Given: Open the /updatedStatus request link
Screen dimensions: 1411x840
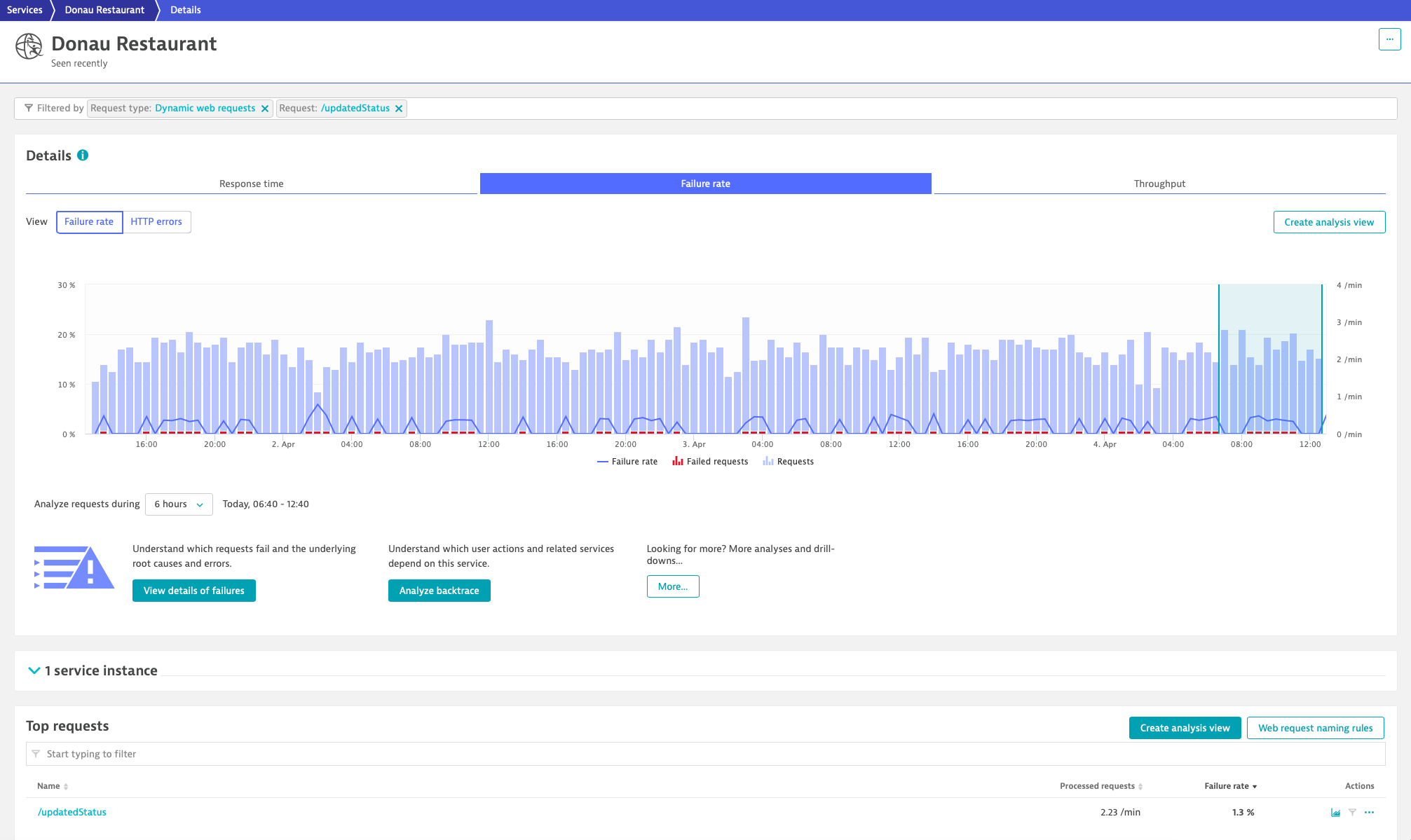Looking at the screenshot, I should coord(72,813).
